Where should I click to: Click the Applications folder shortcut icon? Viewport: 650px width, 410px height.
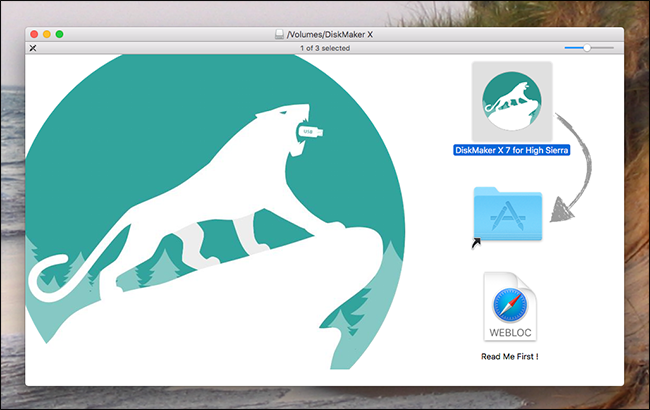508,214
